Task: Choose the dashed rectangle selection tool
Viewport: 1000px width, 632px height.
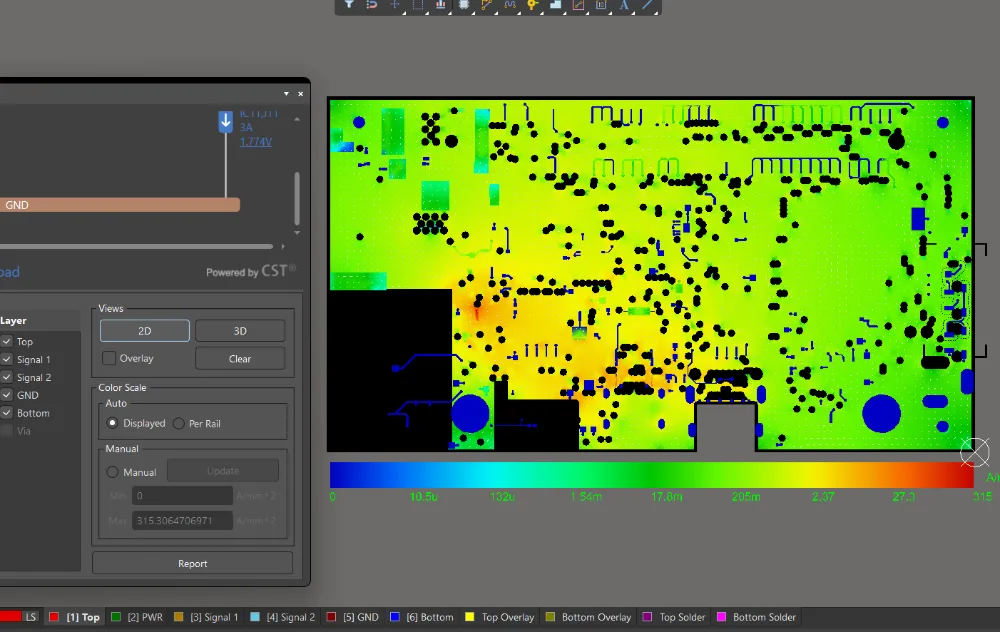Action: (x=418, y=4)
